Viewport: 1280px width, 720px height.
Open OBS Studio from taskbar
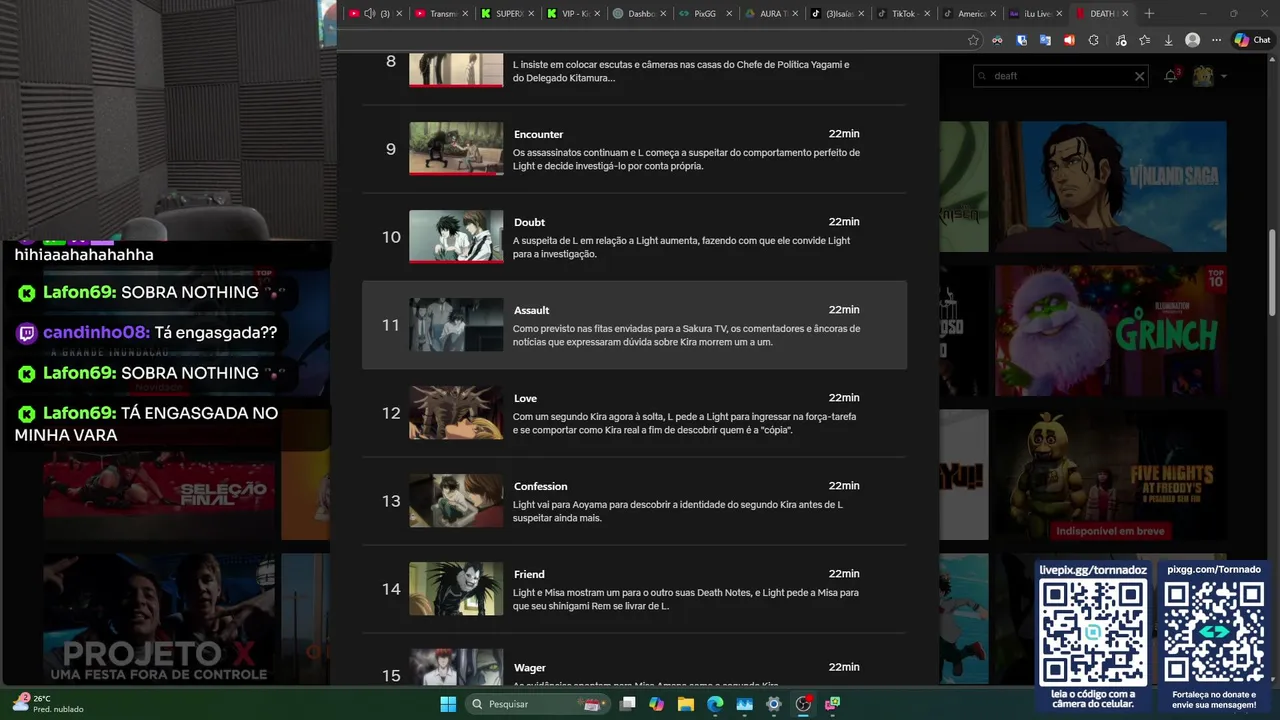803,704
